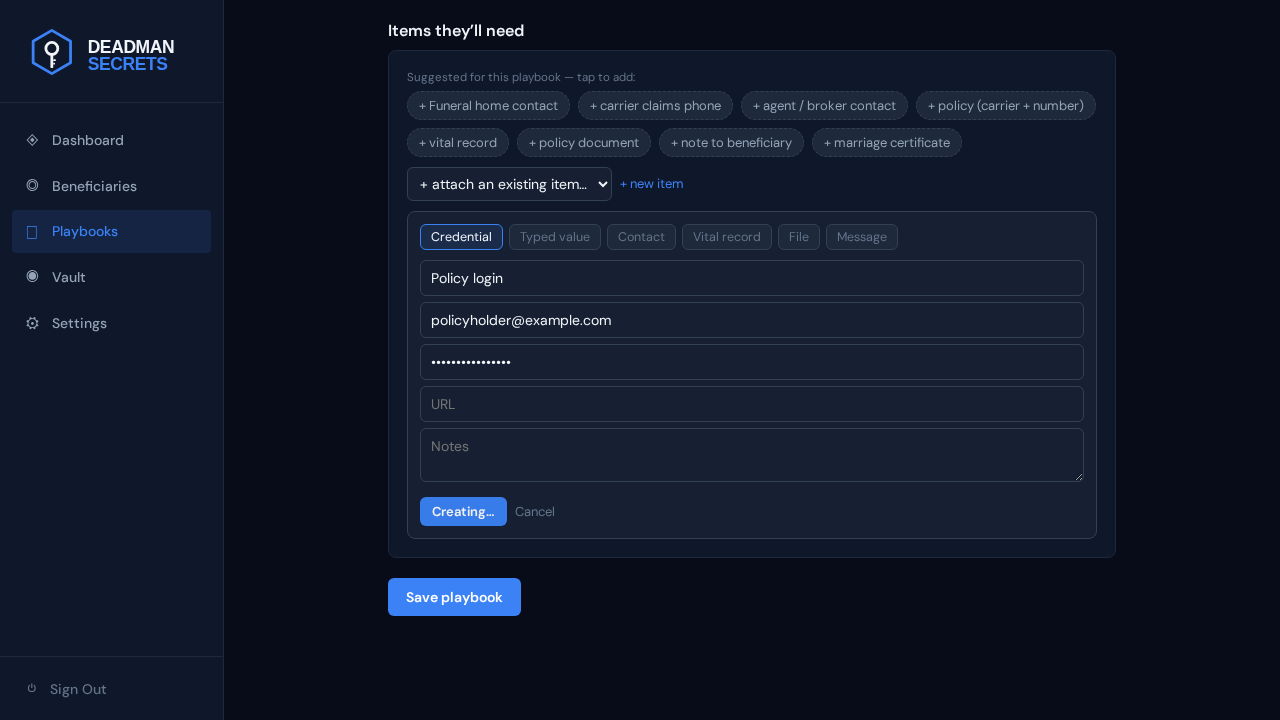The height and width of the screenshot is (720, 1280).
Task: Add the Funeral home contact suggestion
Action: click(488, 106)
